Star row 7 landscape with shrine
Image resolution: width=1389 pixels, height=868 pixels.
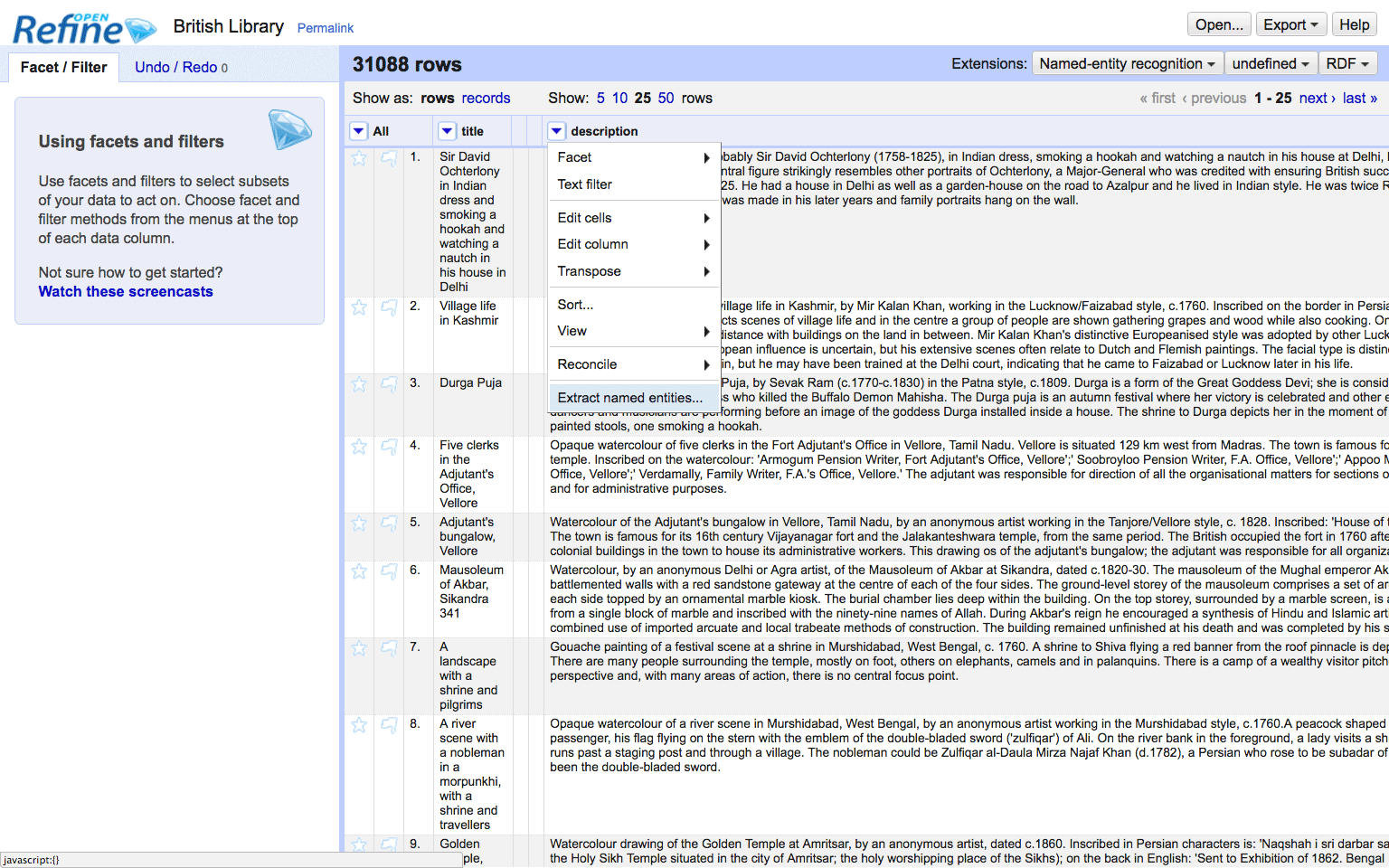click(359, 648)
